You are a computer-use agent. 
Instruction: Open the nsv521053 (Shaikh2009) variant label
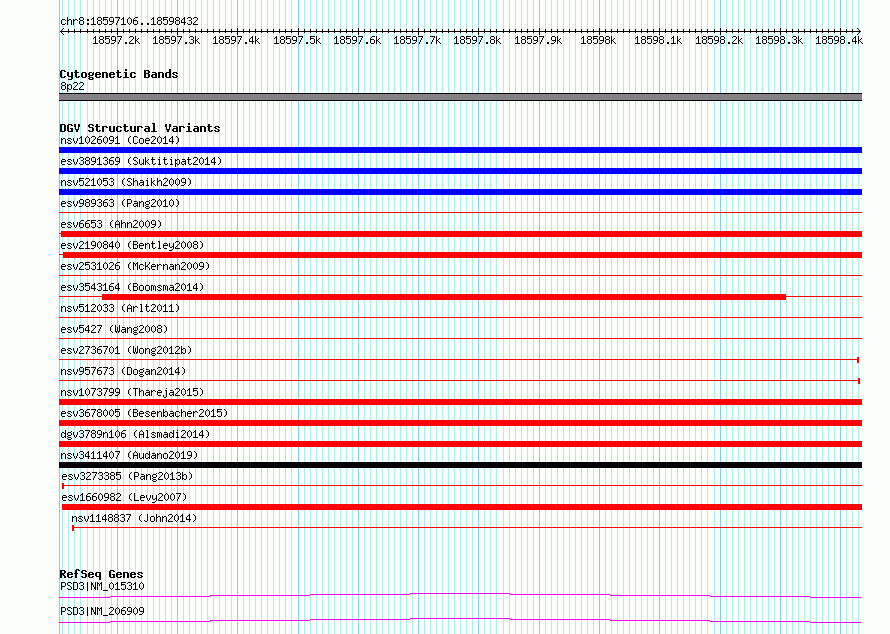(126, 182)
